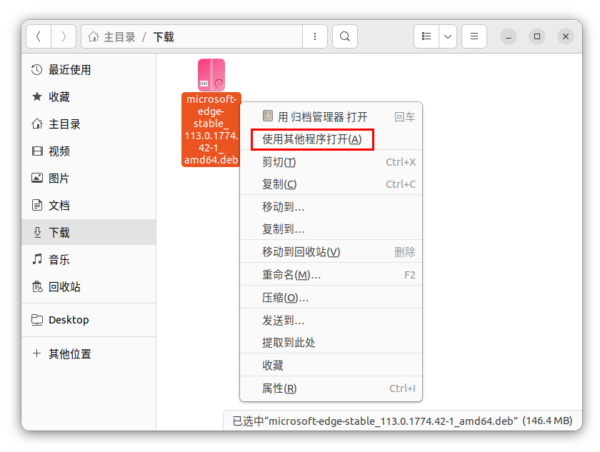Screen dimensions: 600x452
Task: Choose Open With Other Application
Action: (x=312, y=139)
